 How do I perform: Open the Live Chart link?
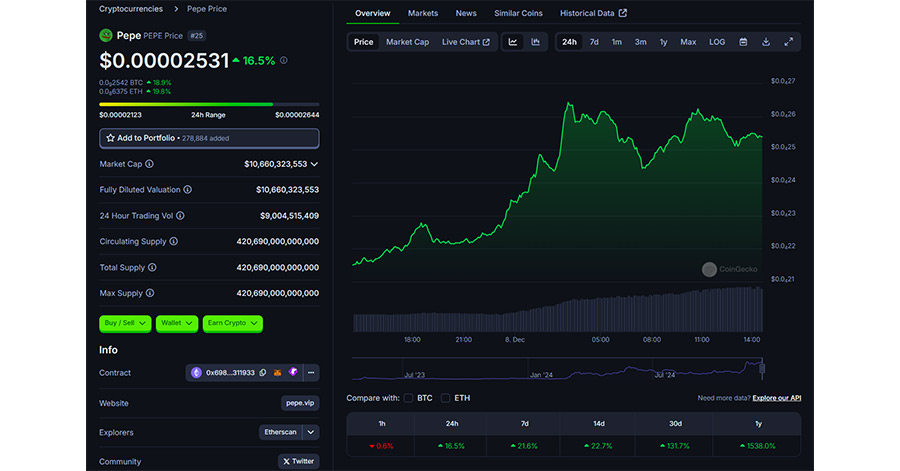click(x=465, y=42)
